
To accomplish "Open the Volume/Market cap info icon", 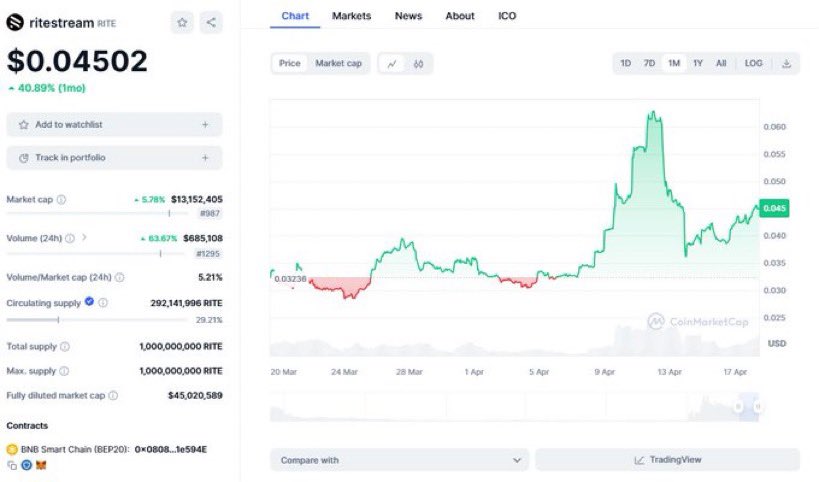I will [120, 277].
